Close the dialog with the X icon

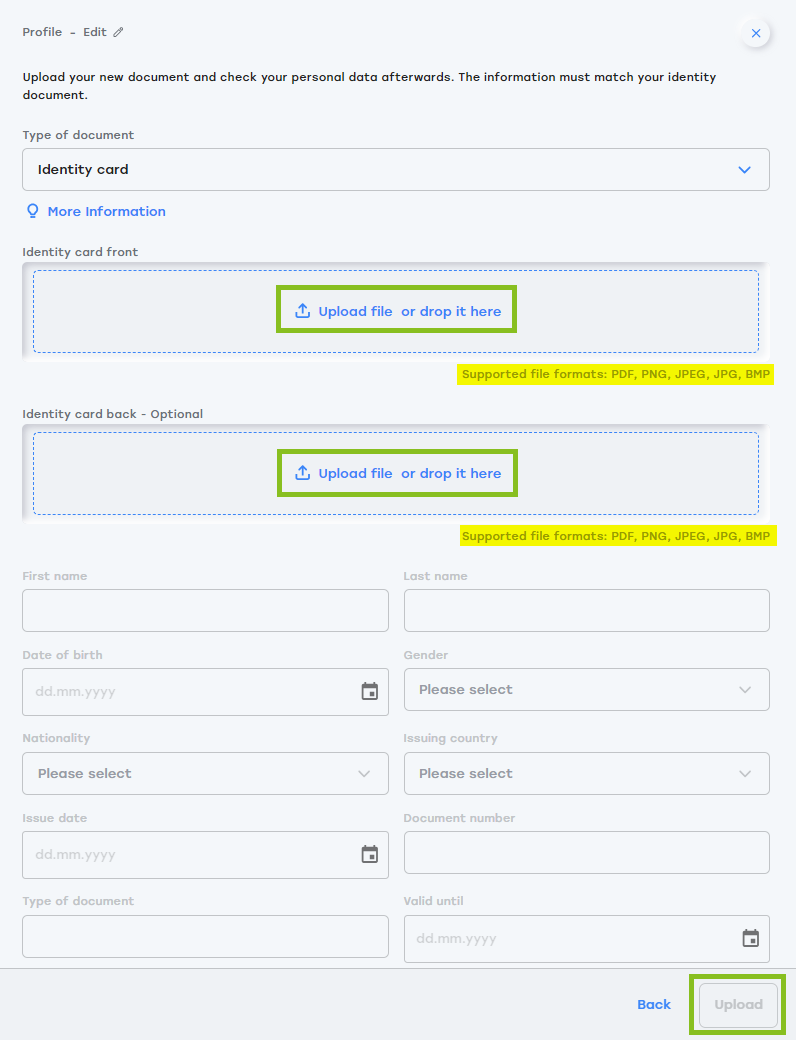click(756, 33)
